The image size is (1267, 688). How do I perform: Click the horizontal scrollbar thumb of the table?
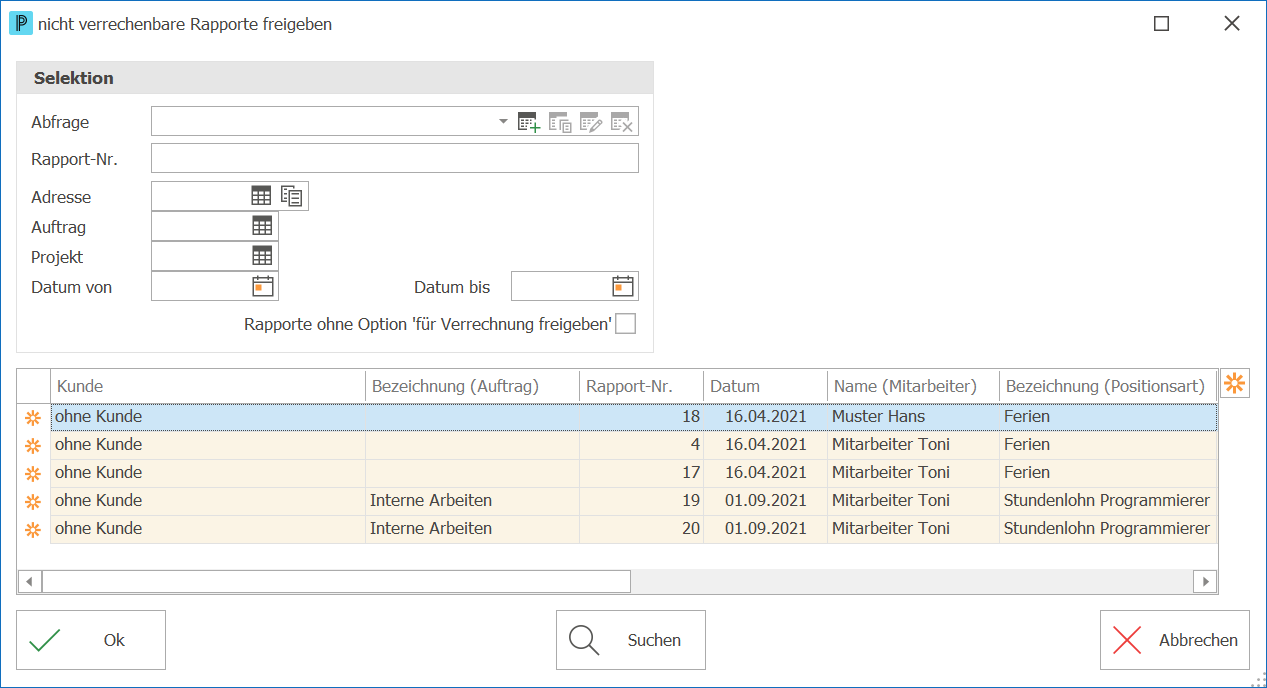pyautogui.click(x=336, y=581)
